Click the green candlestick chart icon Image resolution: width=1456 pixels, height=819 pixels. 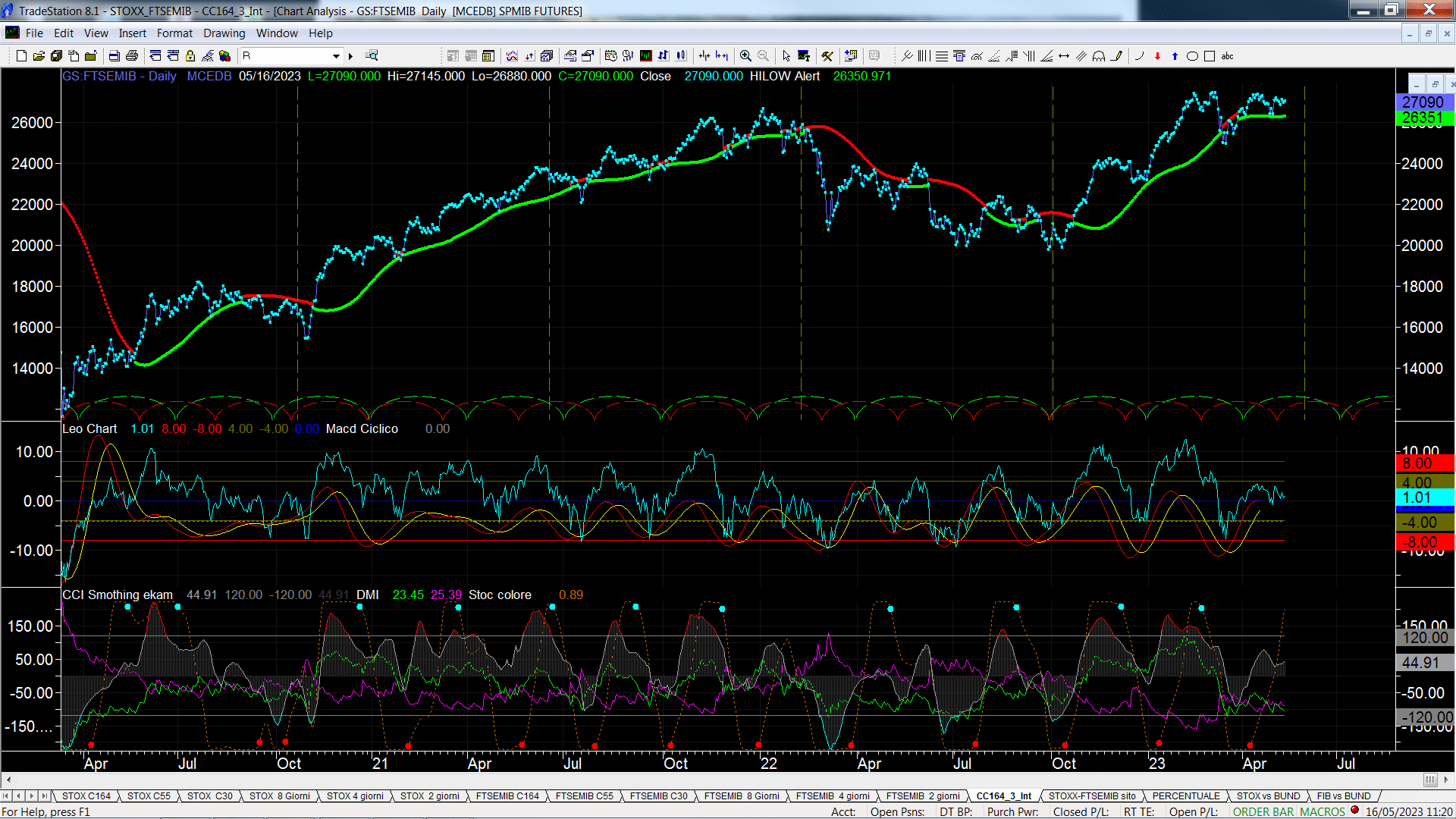645,55
